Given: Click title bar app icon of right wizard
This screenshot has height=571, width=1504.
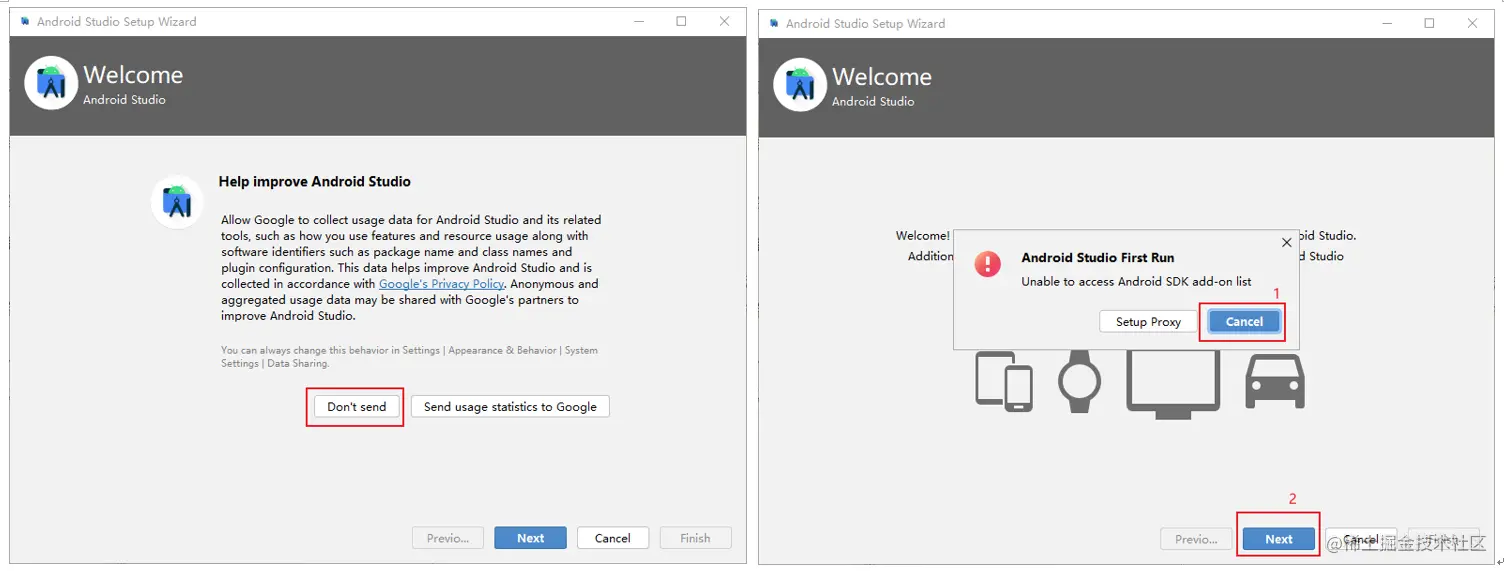Looking at the screenshot, I should 774,23.
